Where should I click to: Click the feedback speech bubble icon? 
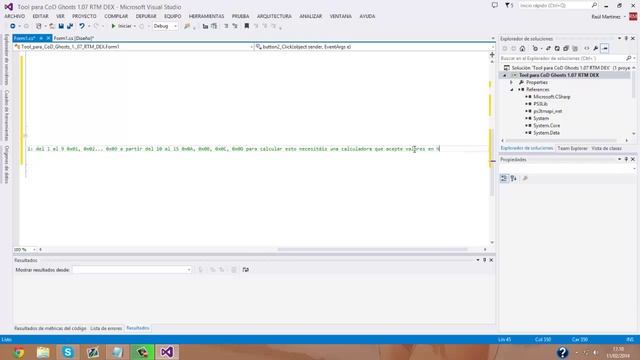pyautogui.click(x=495, y=5)
